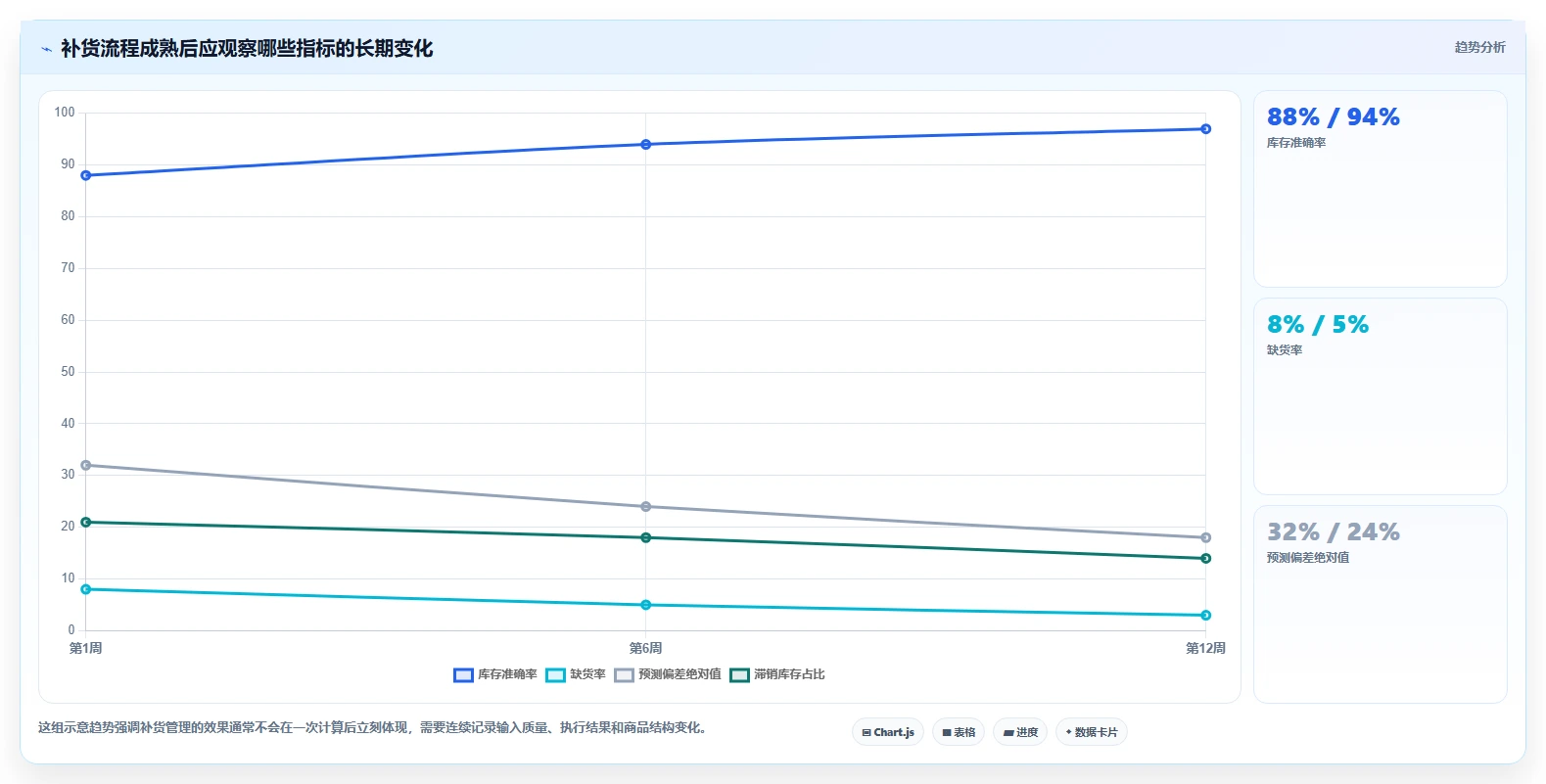Viewport: 1546px width, 784px height.
Task: Click the lightning icon beside the title
Action: click(46, 49)
